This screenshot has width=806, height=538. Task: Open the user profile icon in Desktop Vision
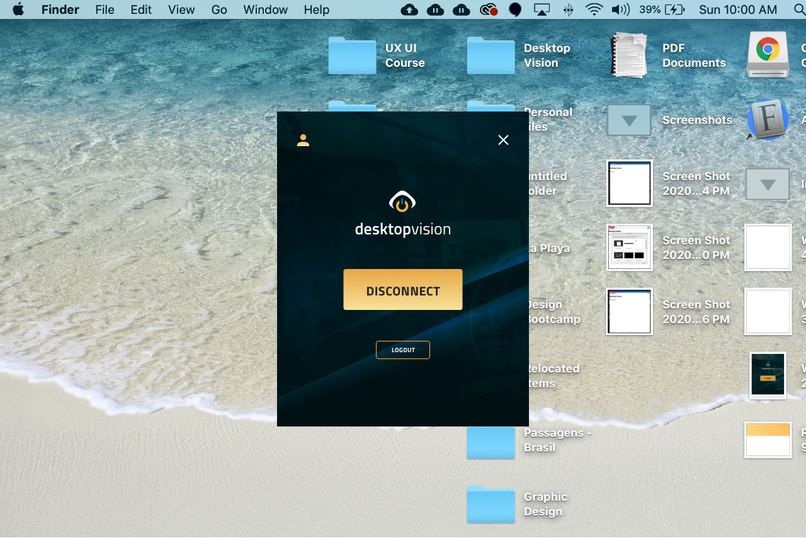pos(303,140)
